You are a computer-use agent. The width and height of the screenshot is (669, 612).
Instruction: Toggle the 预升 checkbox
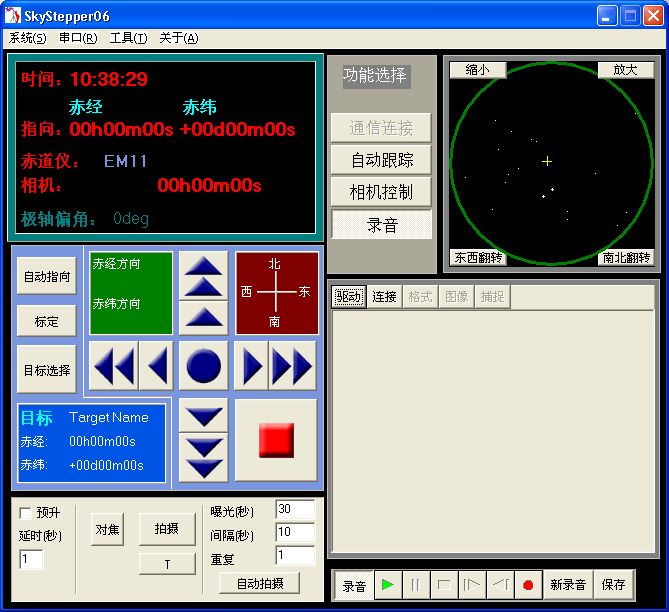coord(25,513)
